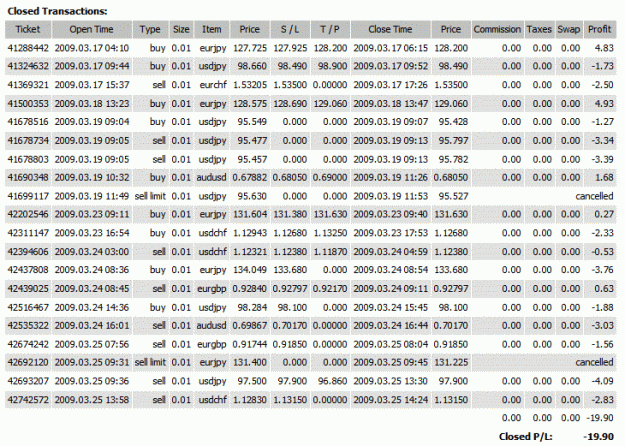The width and height of the screenshot is (625, 446).
Task: Select ticket number 41500353
Action: 28,104
